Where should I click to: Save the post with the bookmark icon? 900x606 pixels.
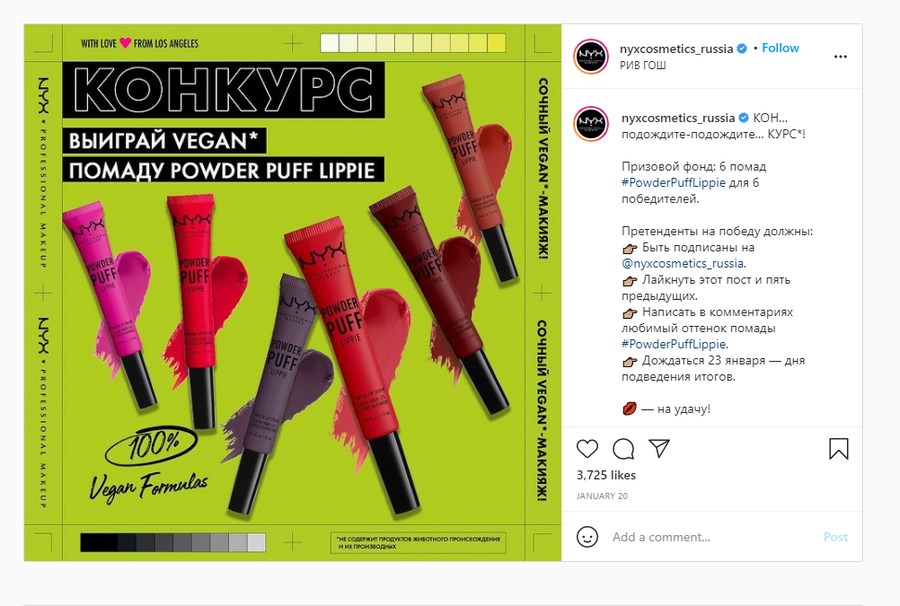click(x=839, y=449)
